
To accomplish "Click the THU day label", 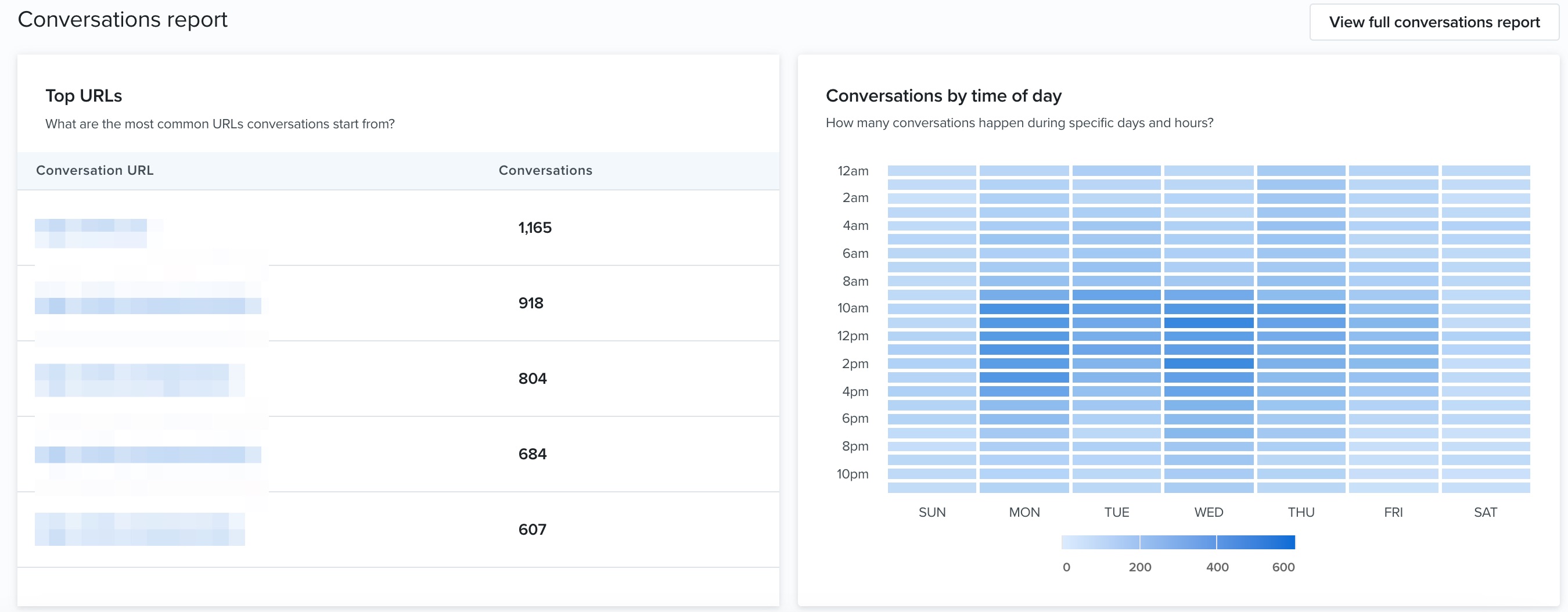I will click(x=1301, y=512).
